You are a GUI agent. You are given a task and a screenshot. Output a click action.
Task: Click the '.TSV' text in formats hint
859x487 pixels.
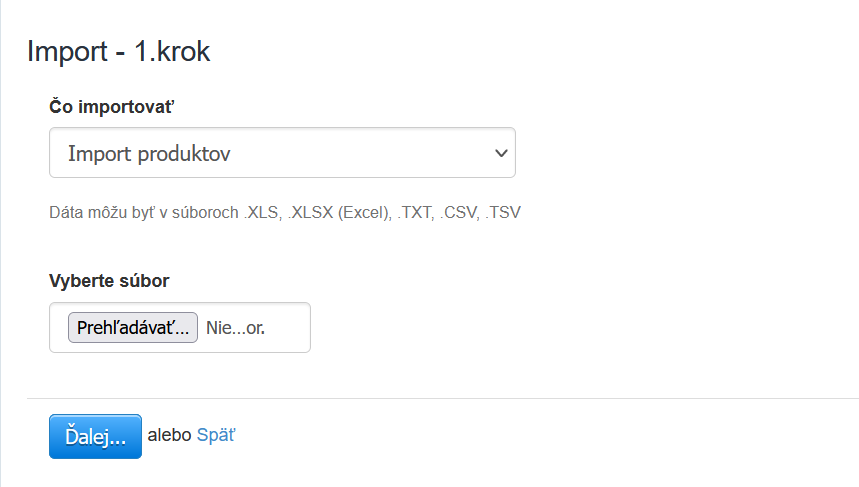click(503, 213)
